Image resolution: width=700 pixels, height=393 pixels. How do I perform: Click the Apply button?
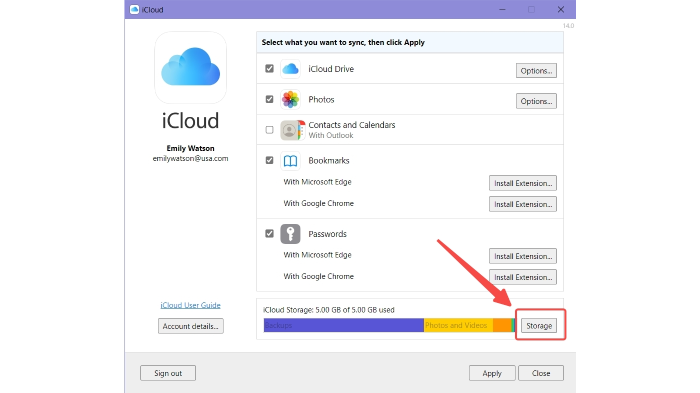point(492,373)
